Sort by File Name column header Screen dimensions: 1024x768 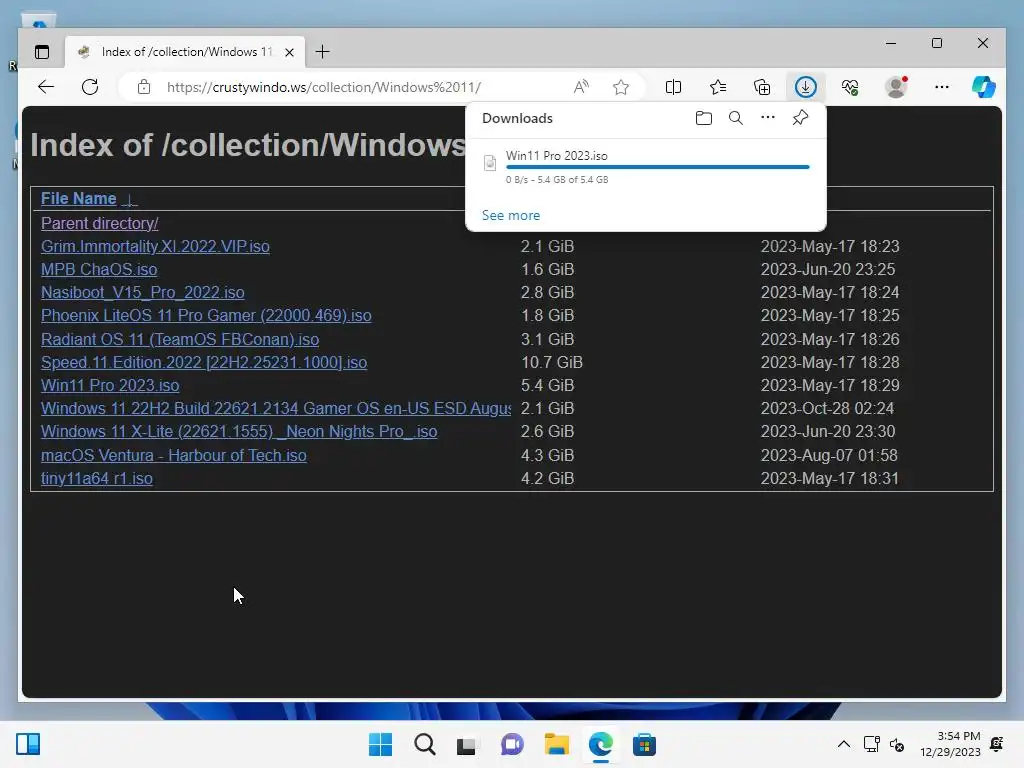point(78,199)
